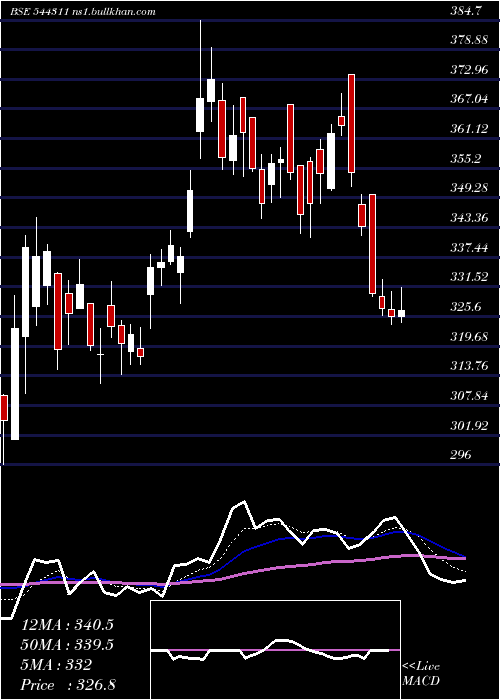Screen dimensions: 500x700
Task: Select the 378.88 price axis label
Action: click(469, 40)
